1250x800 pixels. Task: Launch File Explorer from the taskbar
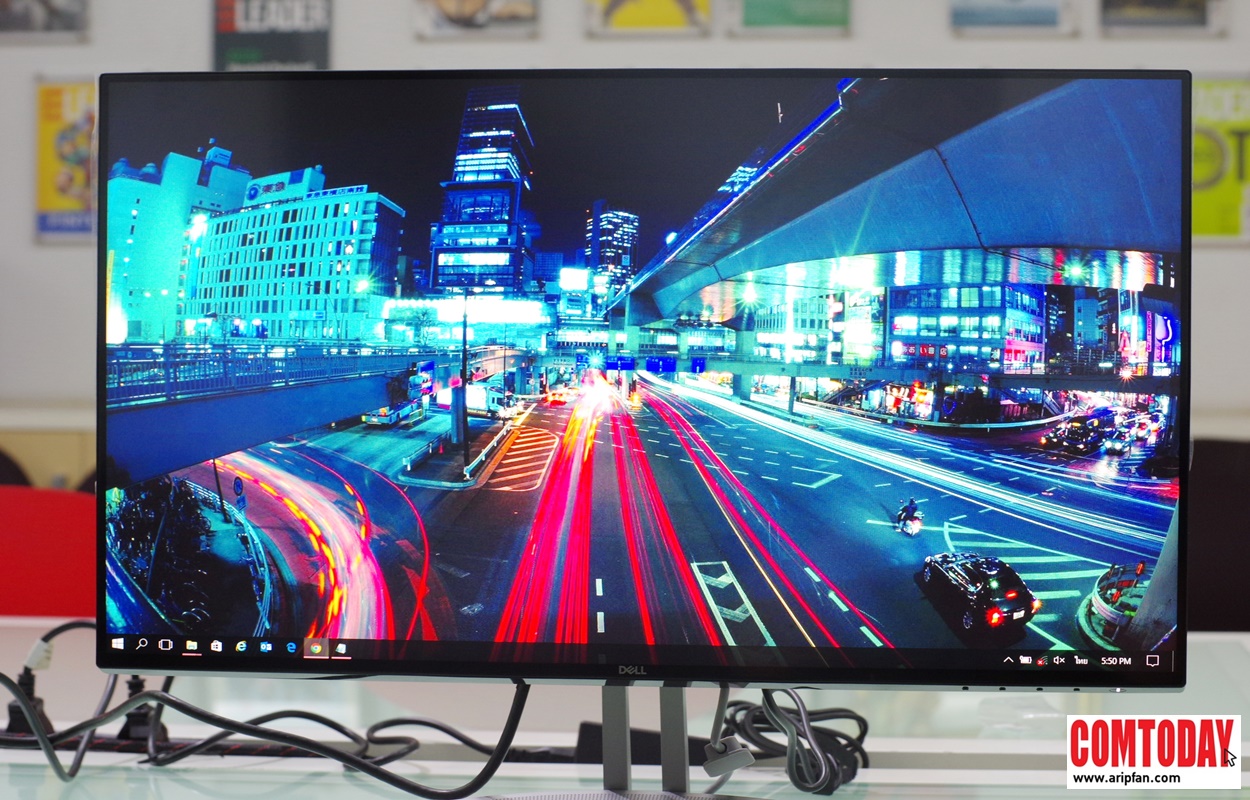(x=191, y=646)
